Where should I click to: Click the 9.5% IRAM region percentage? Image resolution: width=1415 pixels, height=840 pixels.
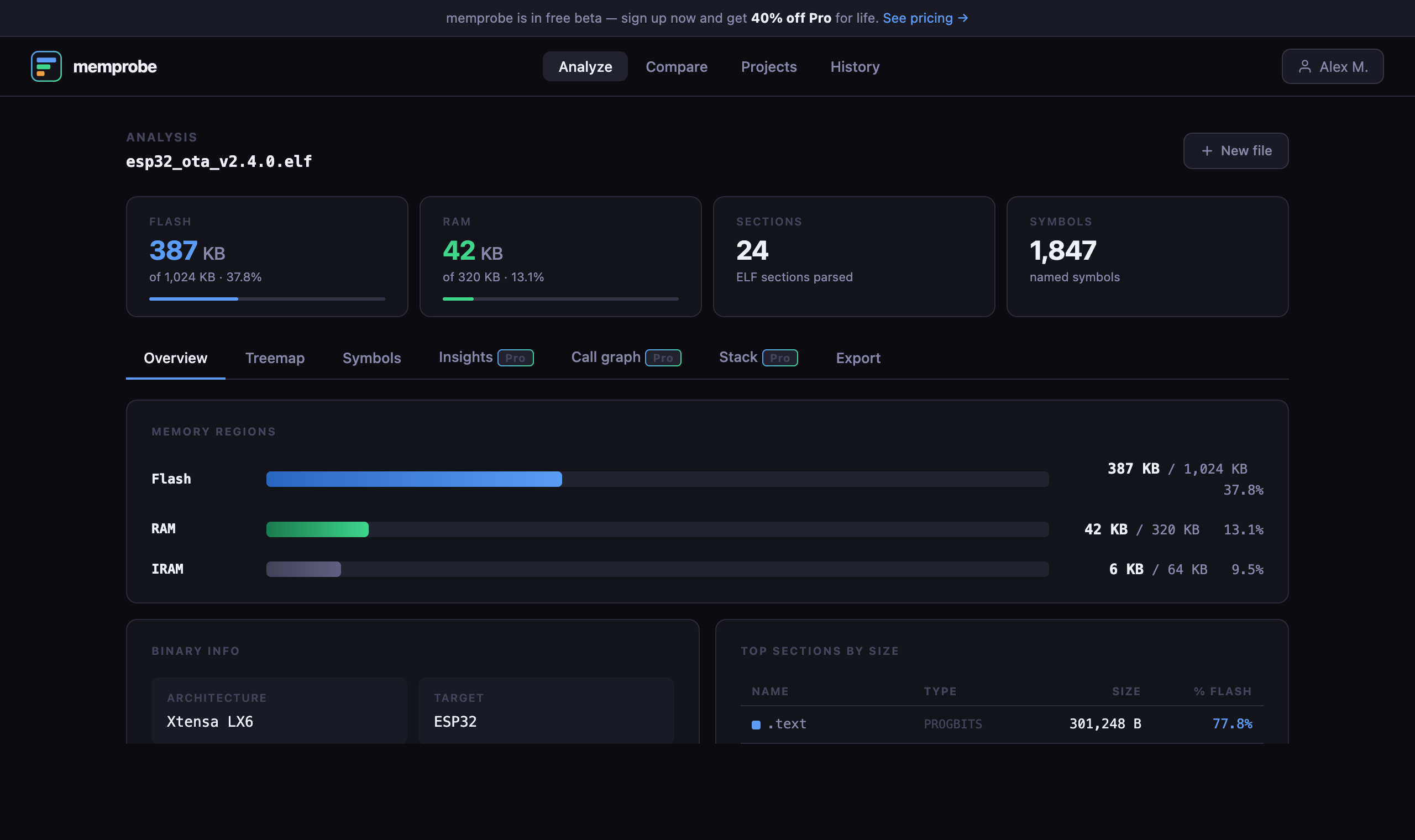pos(1247,569)
